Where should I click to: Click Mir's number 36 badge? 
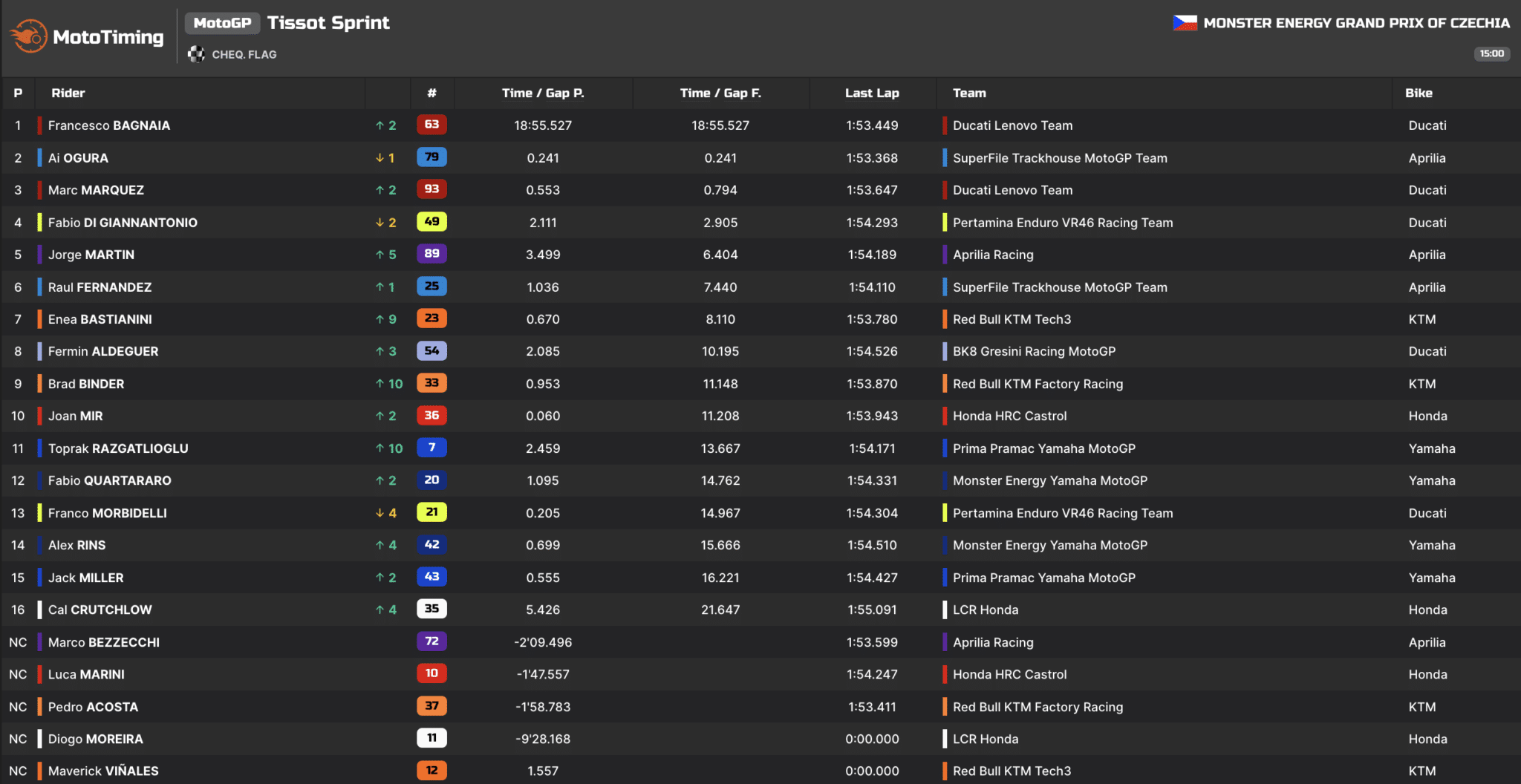click(x=431, y=416)
